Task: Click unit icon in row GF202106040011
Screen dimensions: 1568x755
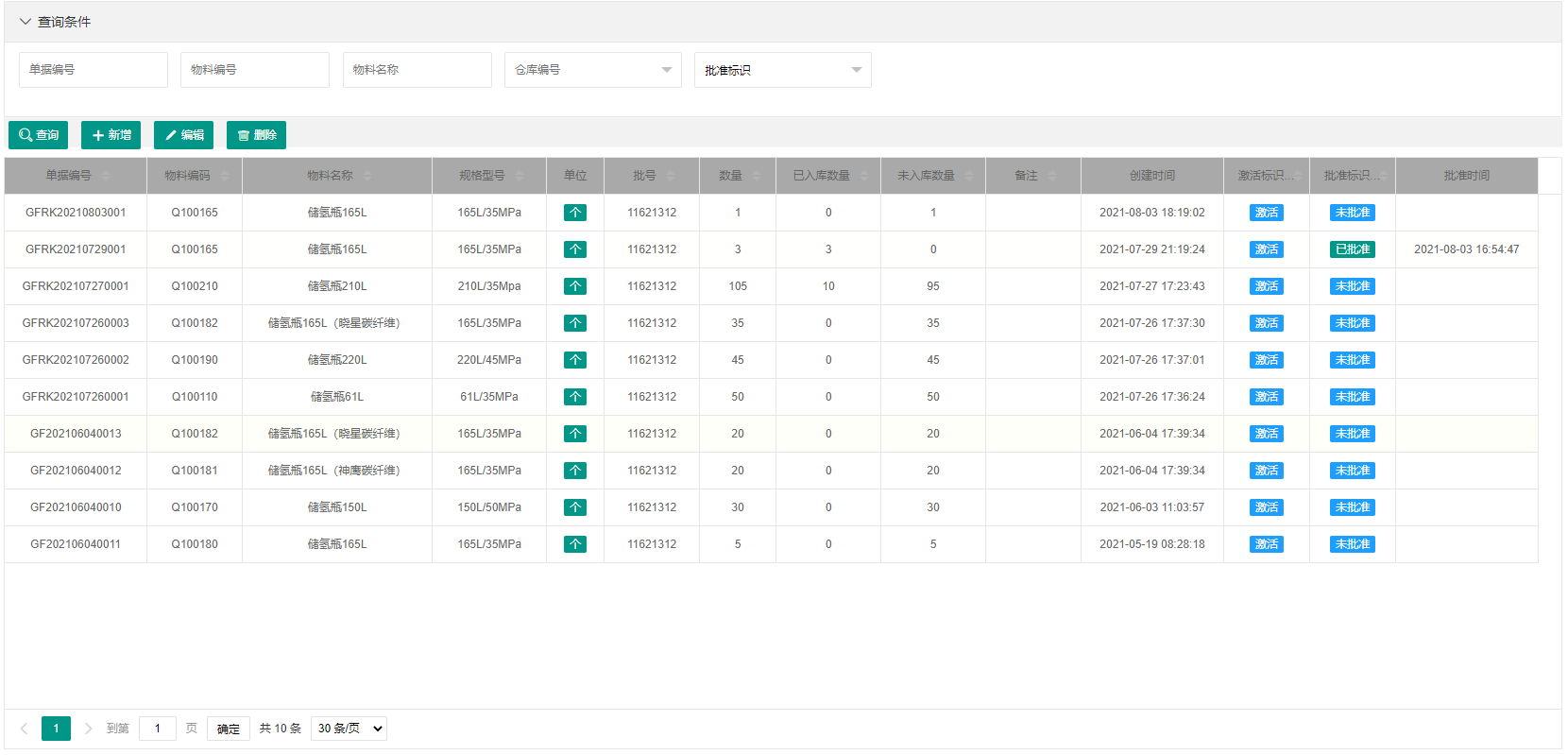Action: click(x=575, y=544)
